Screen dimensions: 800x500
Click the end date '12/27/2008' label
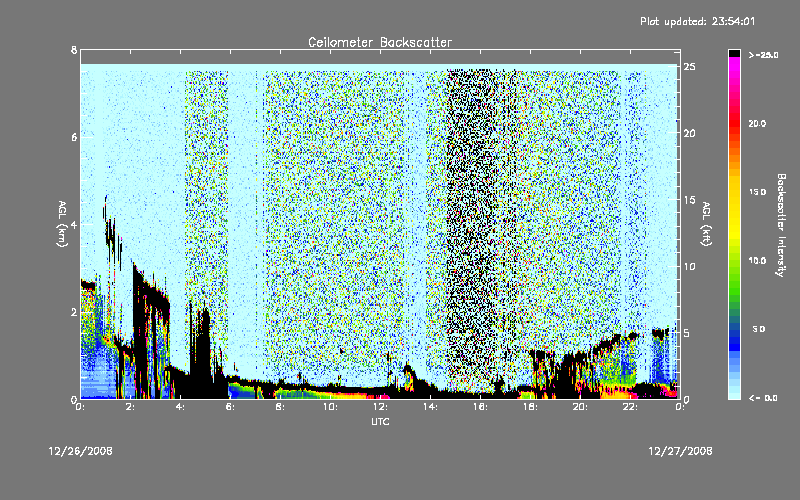pyautogui.click(x=680, y=451)
